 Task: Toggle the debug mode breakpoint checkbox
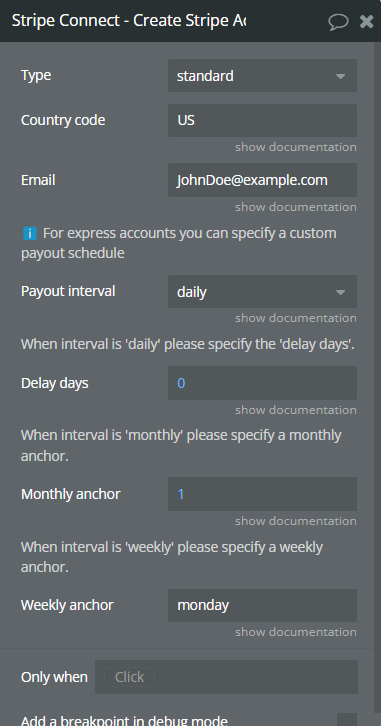point(347,720)
